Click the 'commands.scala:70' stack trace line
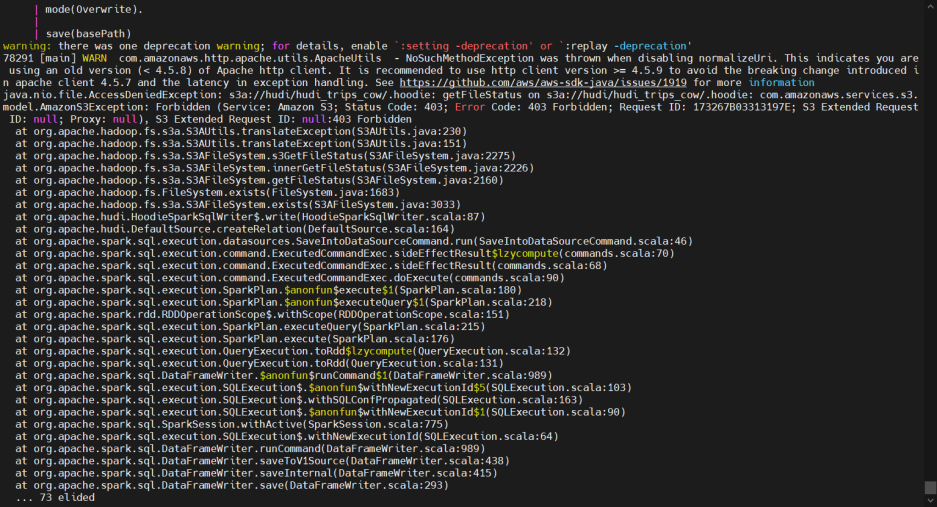 point(345,254)
